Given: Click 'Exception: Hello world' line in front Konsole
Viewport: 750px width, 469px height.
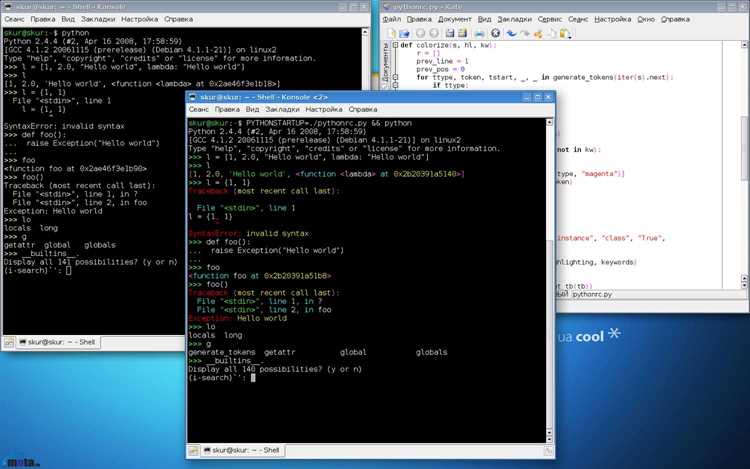Looking at the screenshot, I should coord(238,318).
